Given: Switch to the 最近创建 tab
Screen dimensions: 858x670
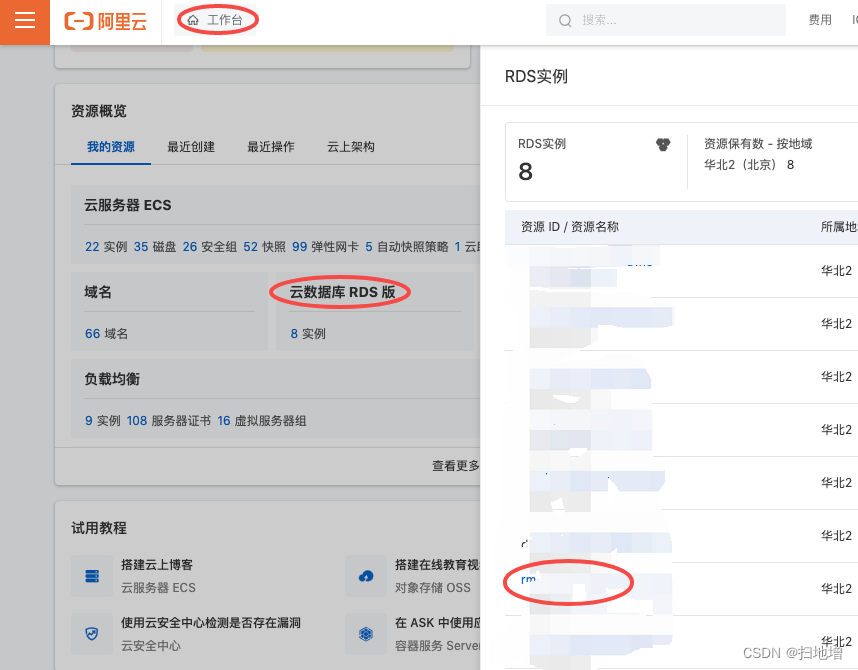Looking at the screenshot, I should click(190, 147).
